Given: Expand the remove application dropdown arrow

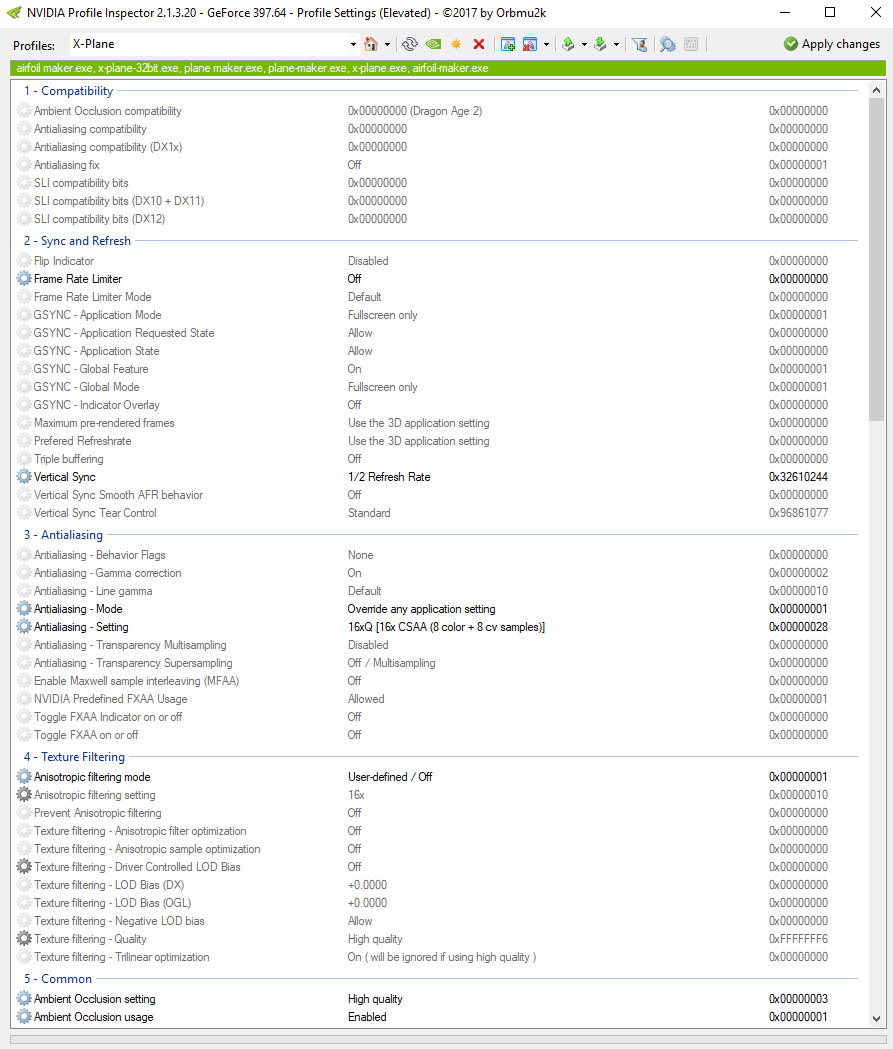Looking at the screenshot, I should click(547, 45).
